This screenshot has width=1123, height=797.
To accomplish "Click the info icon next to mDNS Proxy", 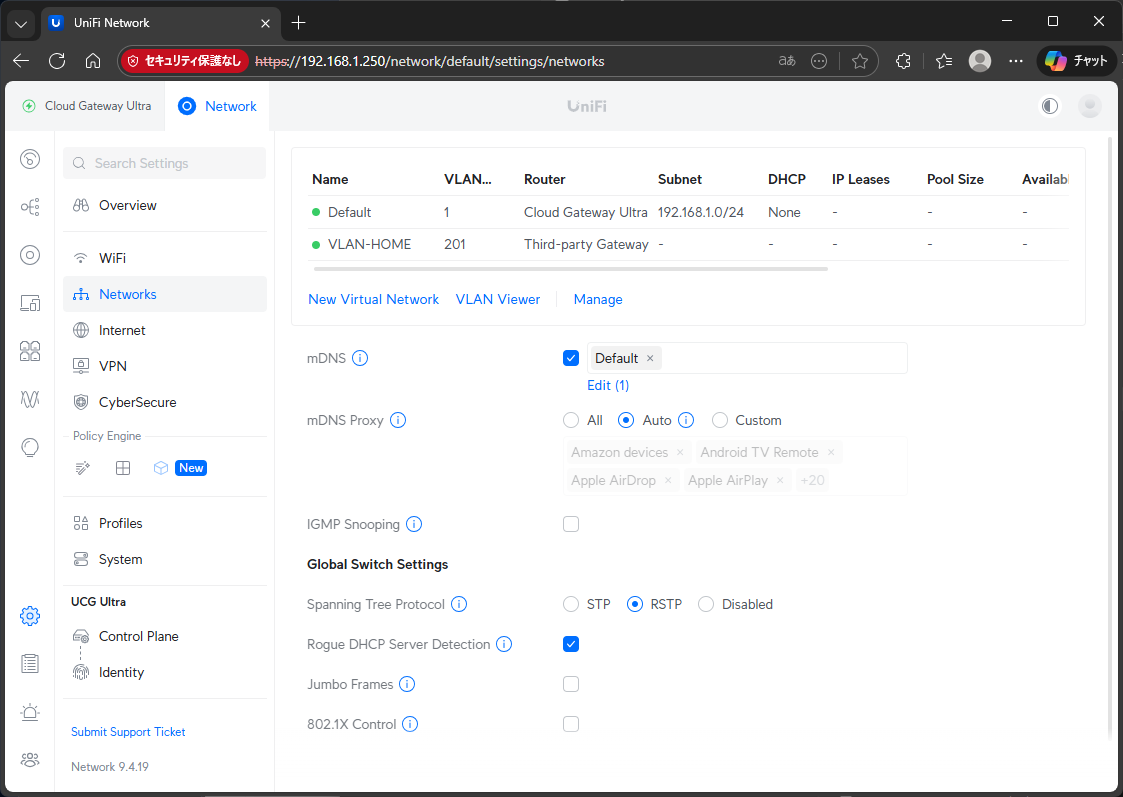I will pyautogui.click(x=398, y=420).
